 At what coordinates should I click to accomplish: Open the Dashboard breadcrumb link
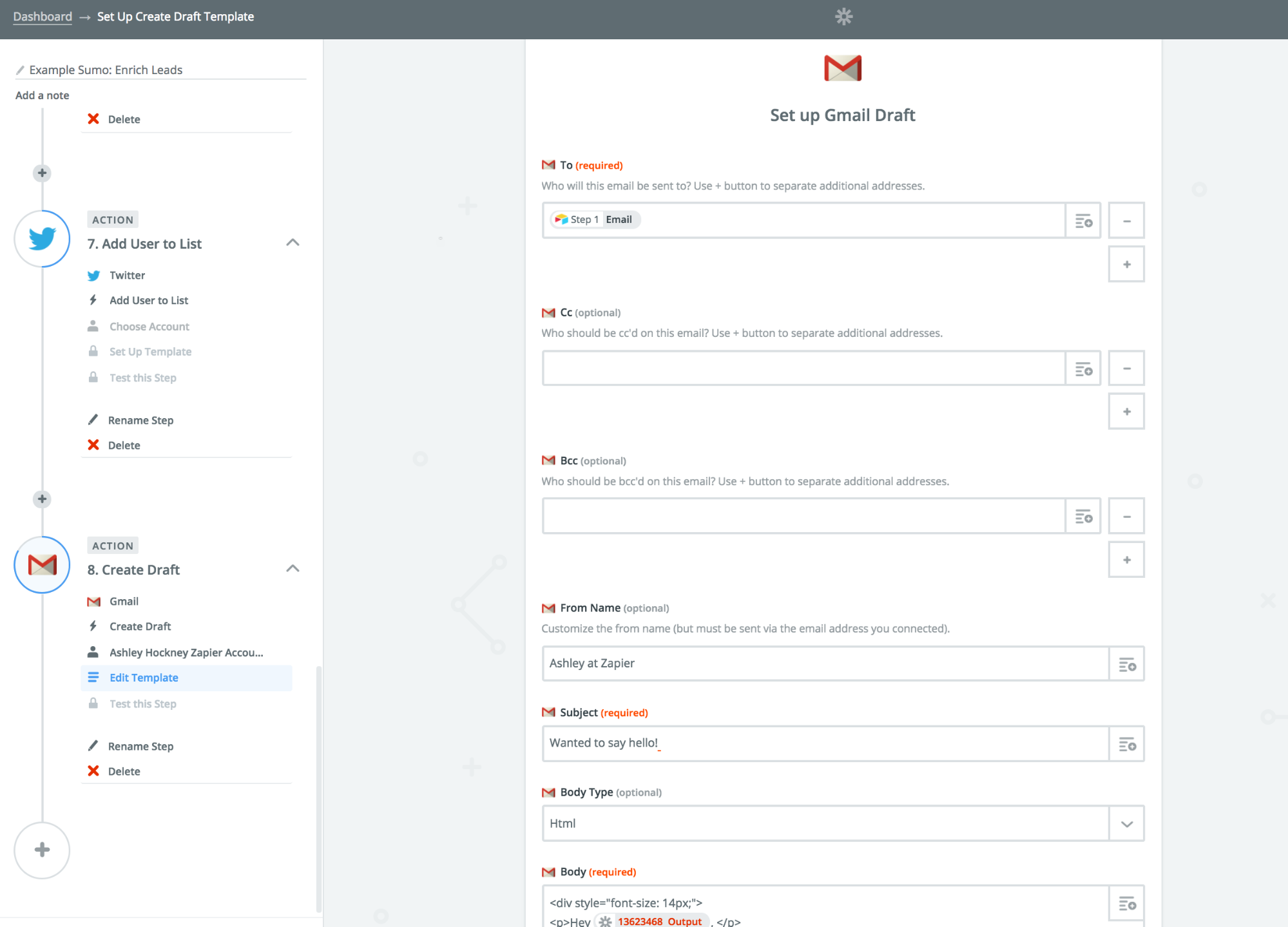pos(43,17)
